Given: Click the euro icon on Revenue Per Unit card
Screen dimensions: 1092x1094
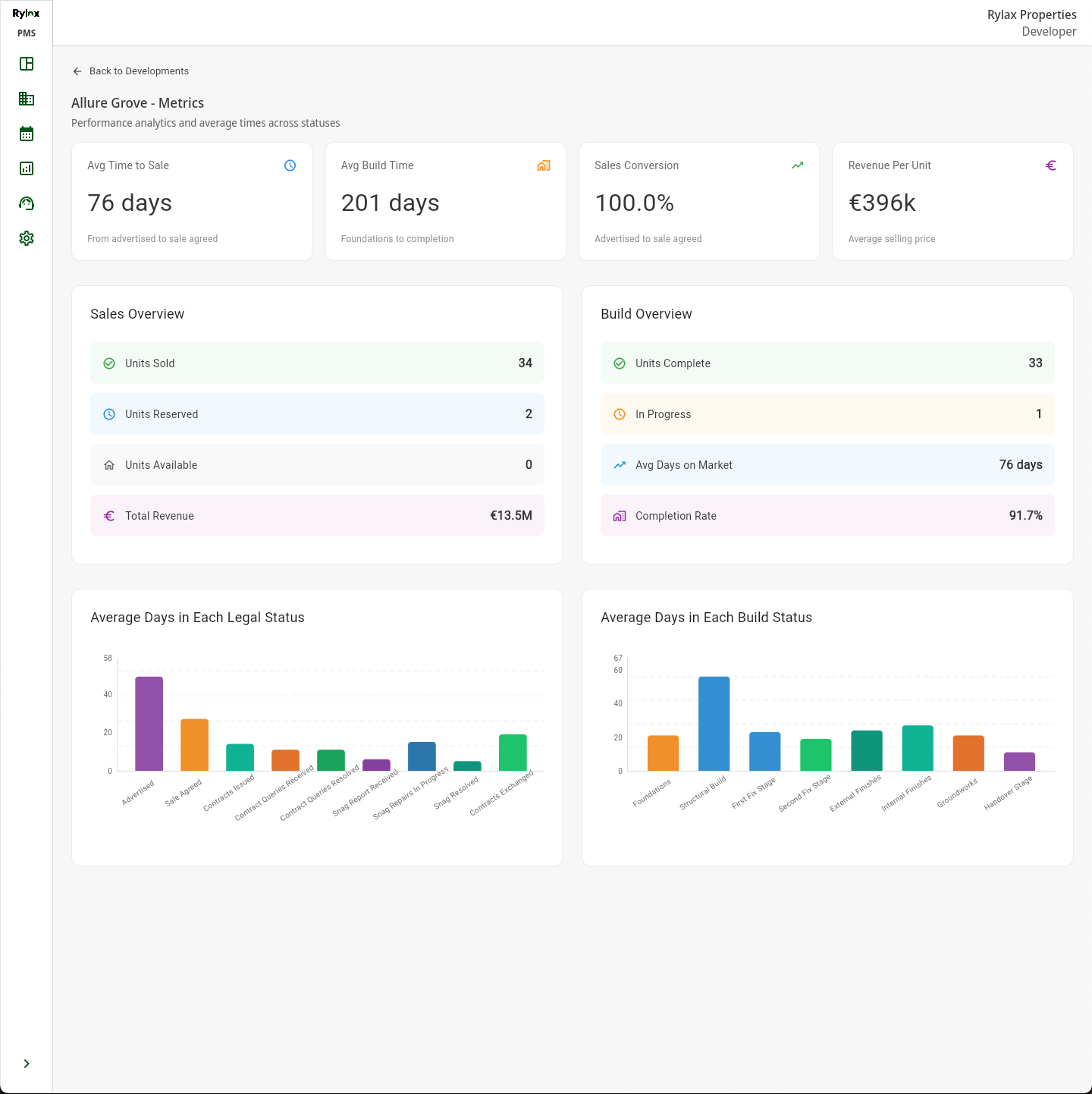Looking at the screenshot, I should click(x=1051, y=165).
